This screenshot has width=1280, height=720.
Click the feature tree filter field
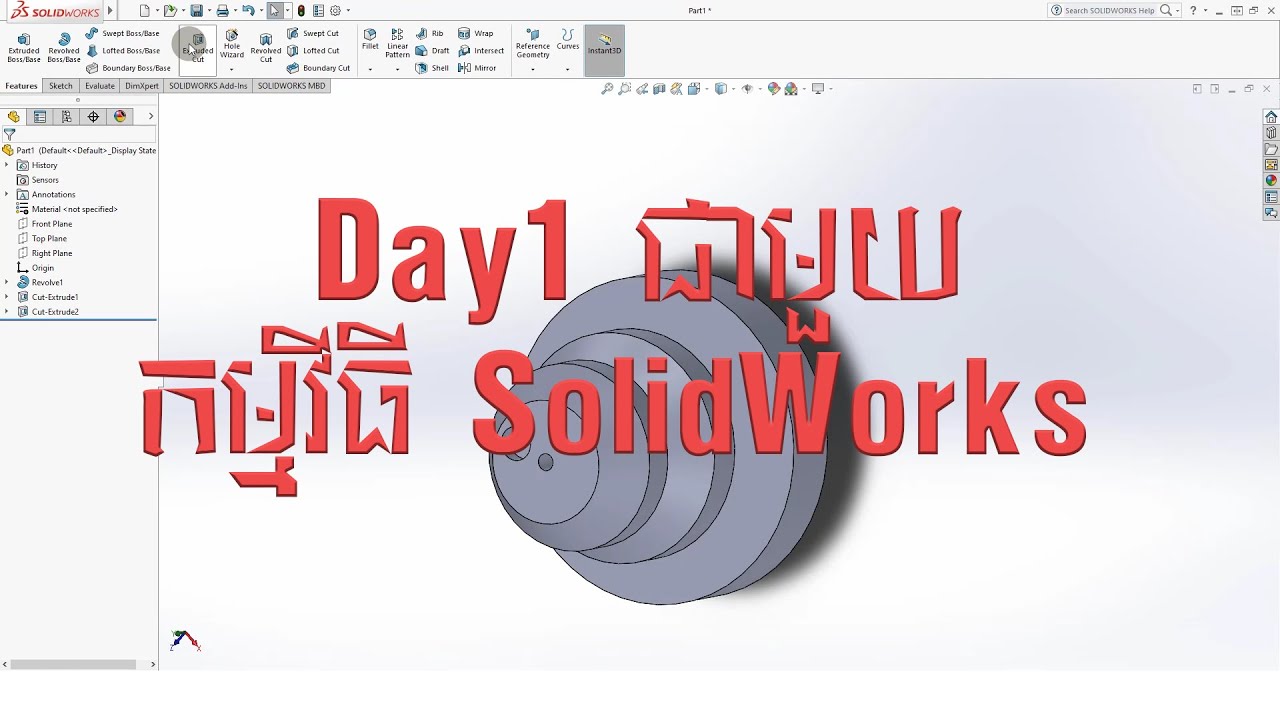(x=79, y=134)
